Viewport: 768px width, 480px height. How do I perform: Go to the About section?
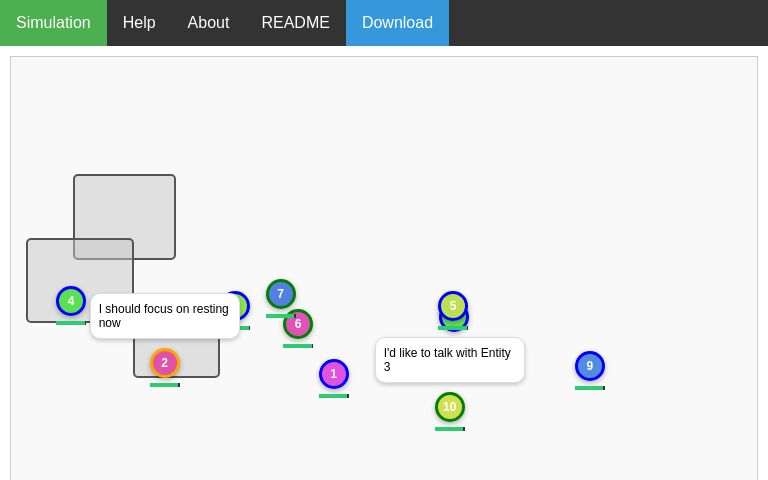(208, 23)
